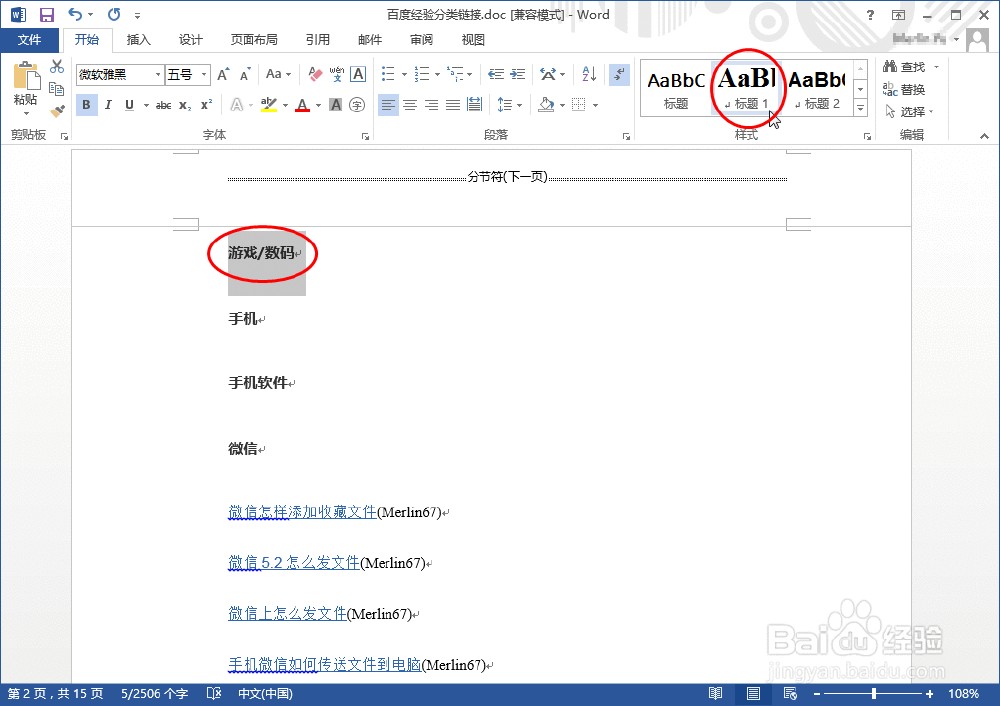The height and width of the screenshot is (706, 1000).
Task: Open link 手机微信如何传送文件到电脑
Action: tap(325, 665)
